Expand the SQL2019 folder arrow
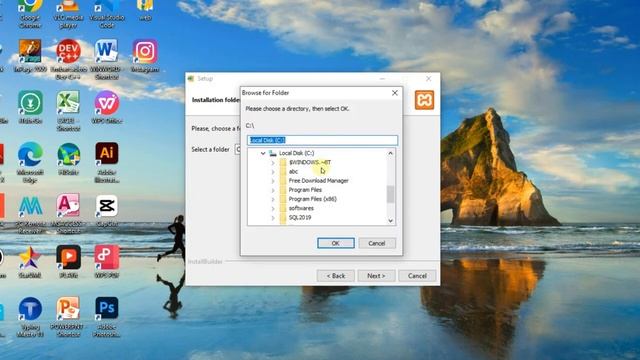 pos(273,218)
